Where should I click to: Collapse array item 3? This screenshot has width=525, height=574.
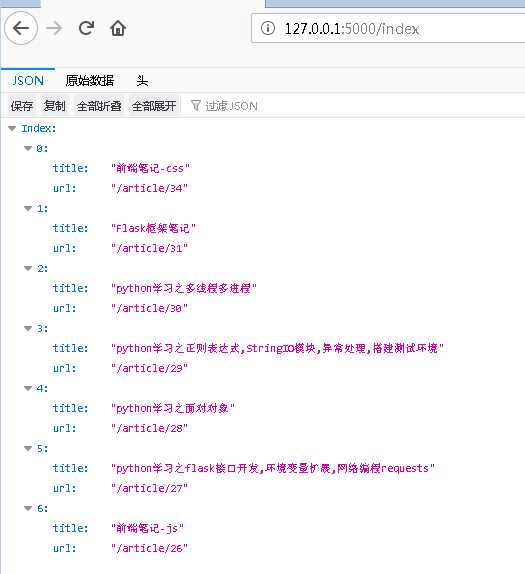tap(28, 328)
